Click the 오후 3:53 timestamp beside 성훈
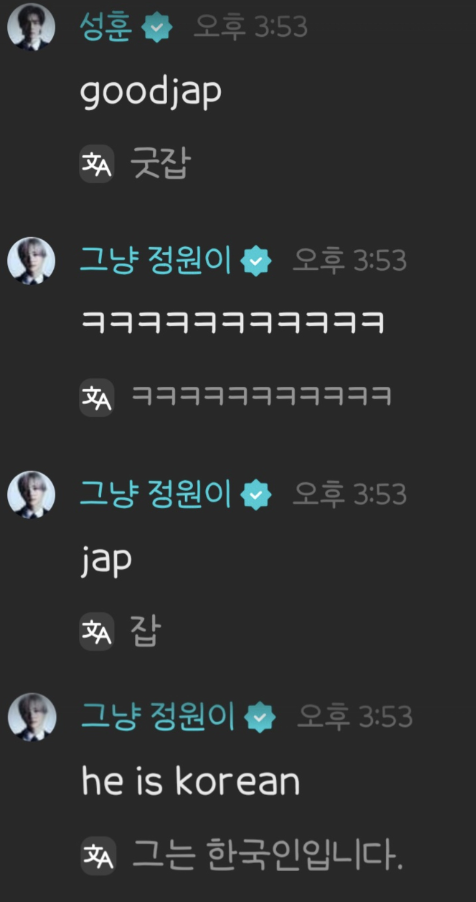 coord(250,27)
